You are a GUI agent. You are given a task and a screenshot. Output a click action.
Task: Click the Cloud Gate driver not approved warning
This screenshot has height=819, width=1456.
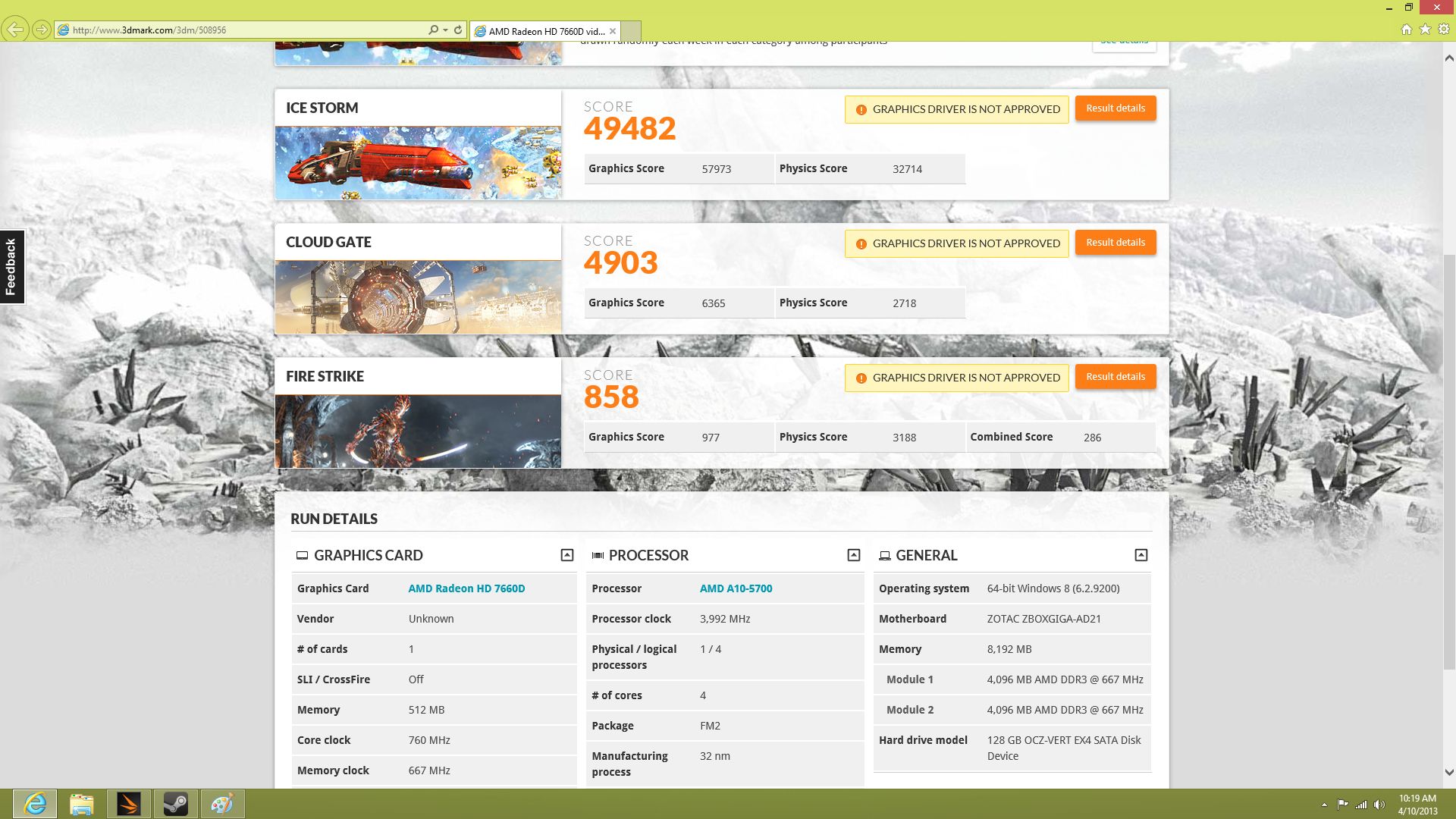pos(957,243)
